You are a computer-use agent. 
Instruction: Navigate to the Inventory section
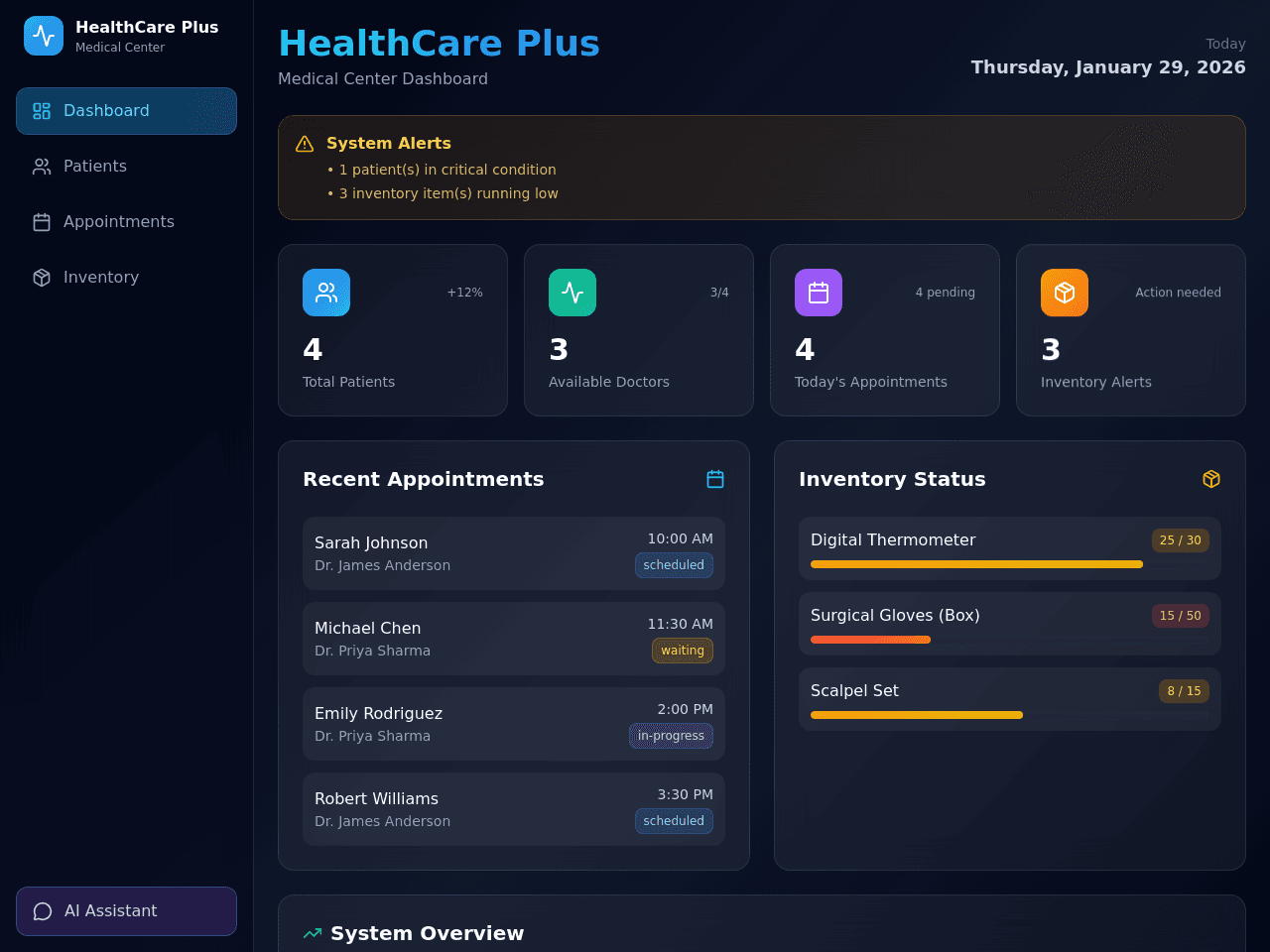coord(126,278)
